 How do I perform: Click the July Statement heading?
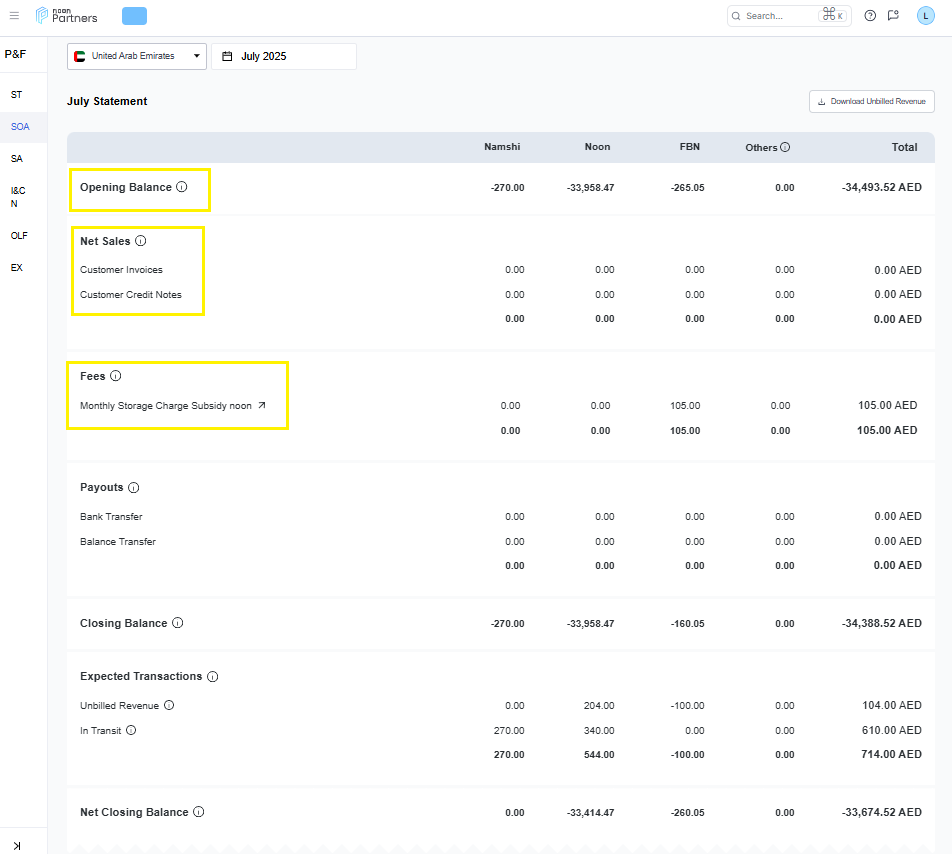pos(107,101)
